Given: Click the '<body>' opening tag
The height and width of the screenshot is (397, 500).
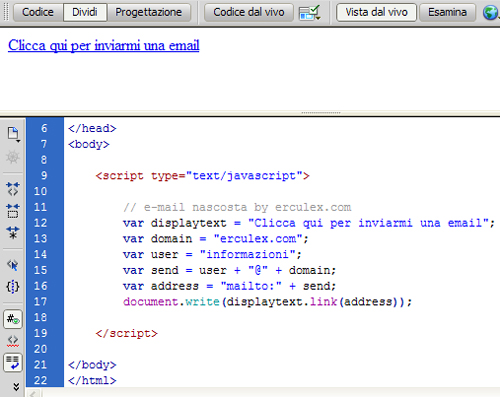Looking at the screenshot, I should point(89,144).
